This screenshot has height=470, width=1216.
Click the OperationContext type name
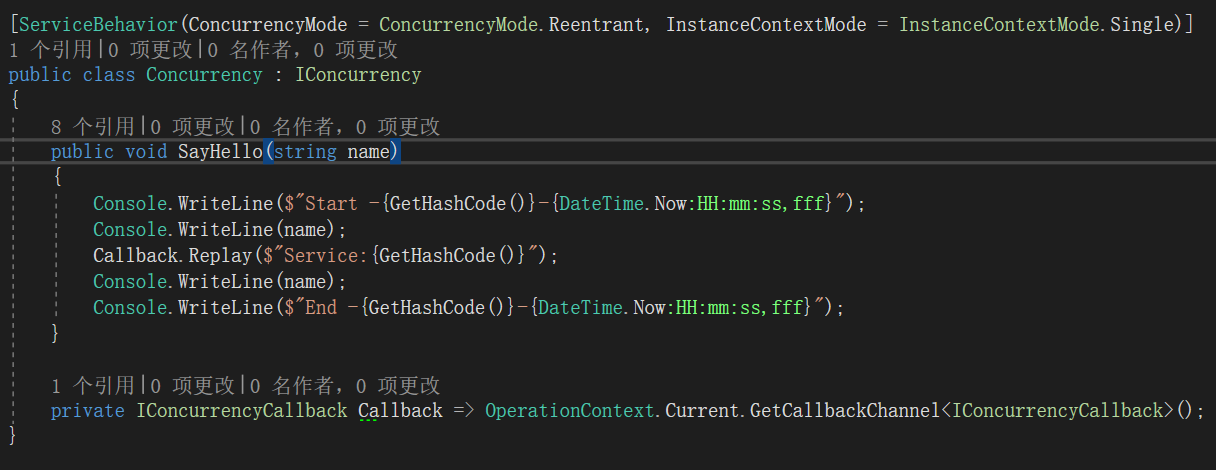point(570,412)
